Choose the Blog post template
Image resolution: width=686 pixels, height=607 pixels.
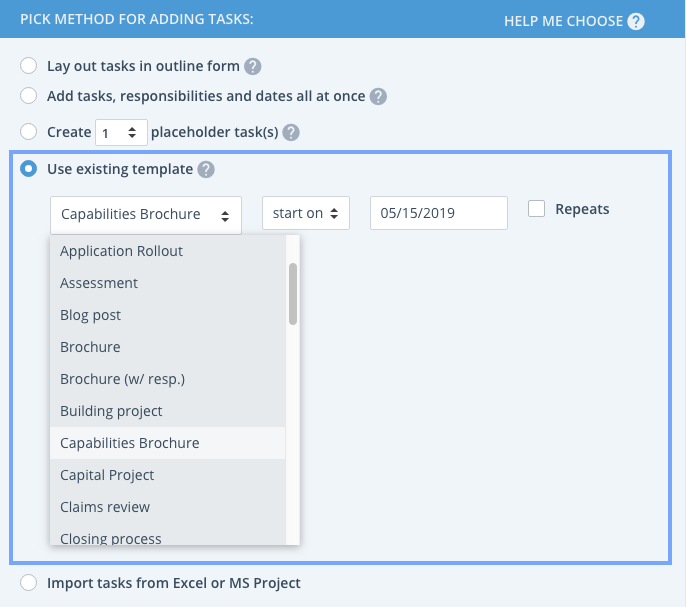(90, 315)
